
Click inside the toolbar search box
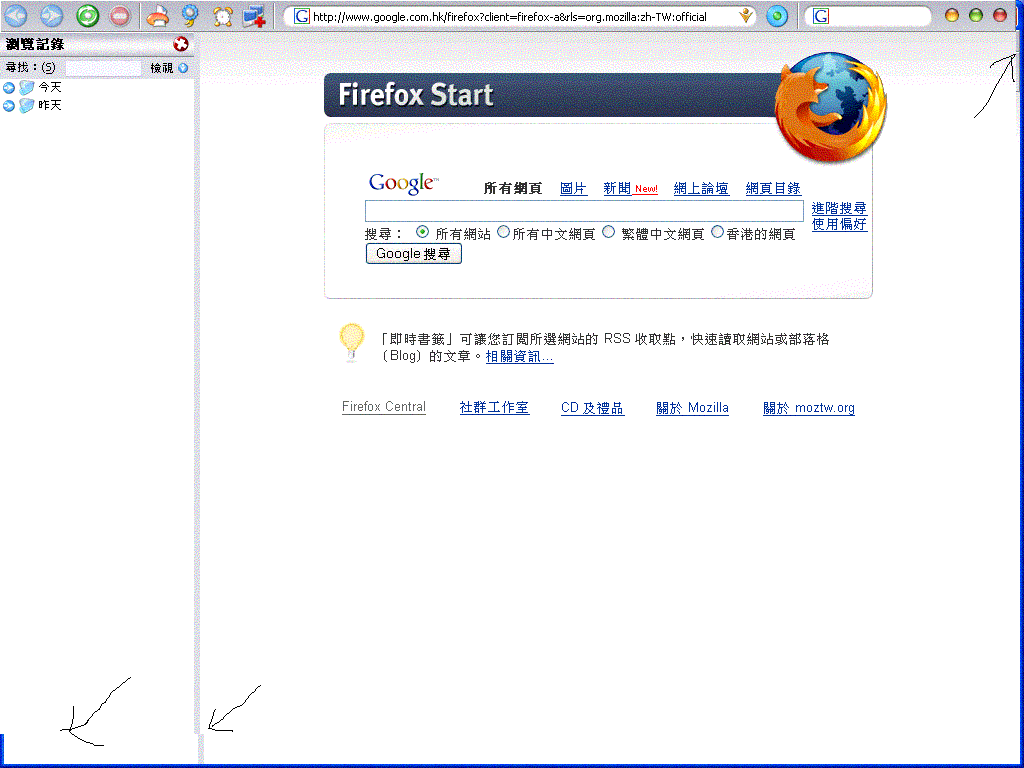point(878,16)
